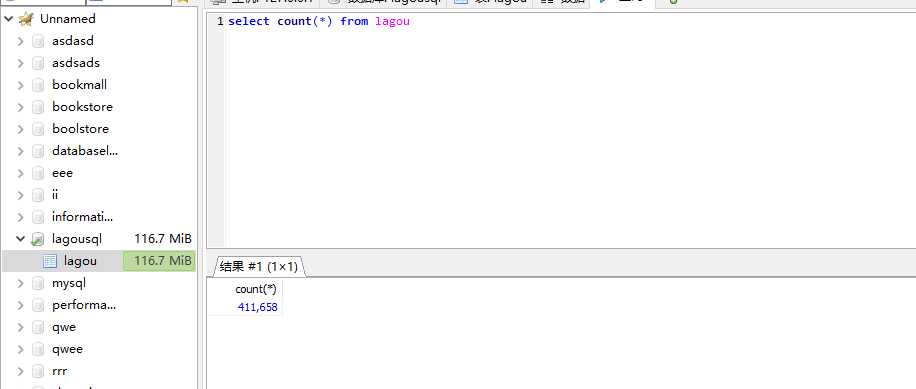Click the boolstore database icon

coord(38,129)
